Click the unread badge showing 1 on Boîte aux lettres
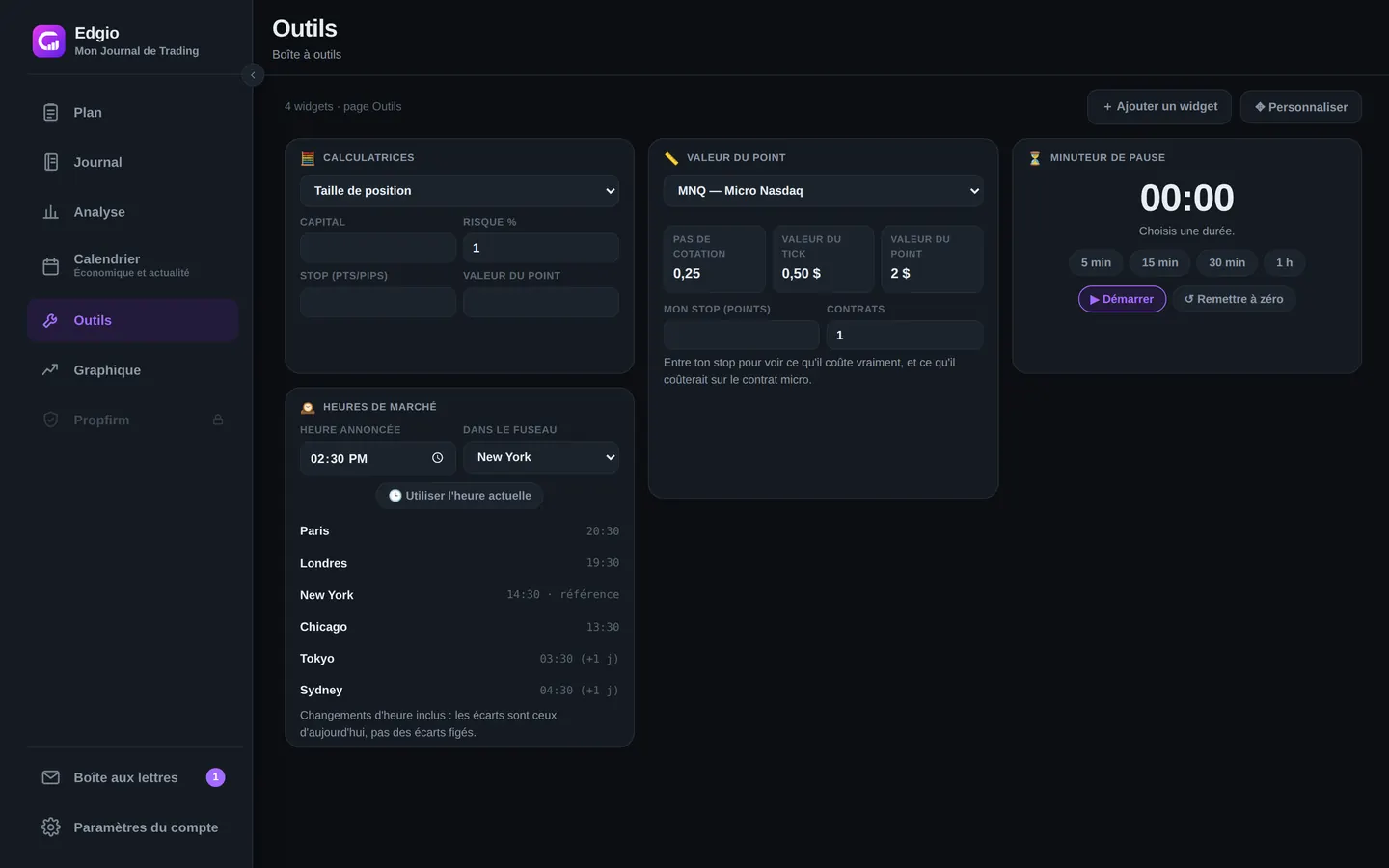 pyautogui.click(x=216, y=777)
